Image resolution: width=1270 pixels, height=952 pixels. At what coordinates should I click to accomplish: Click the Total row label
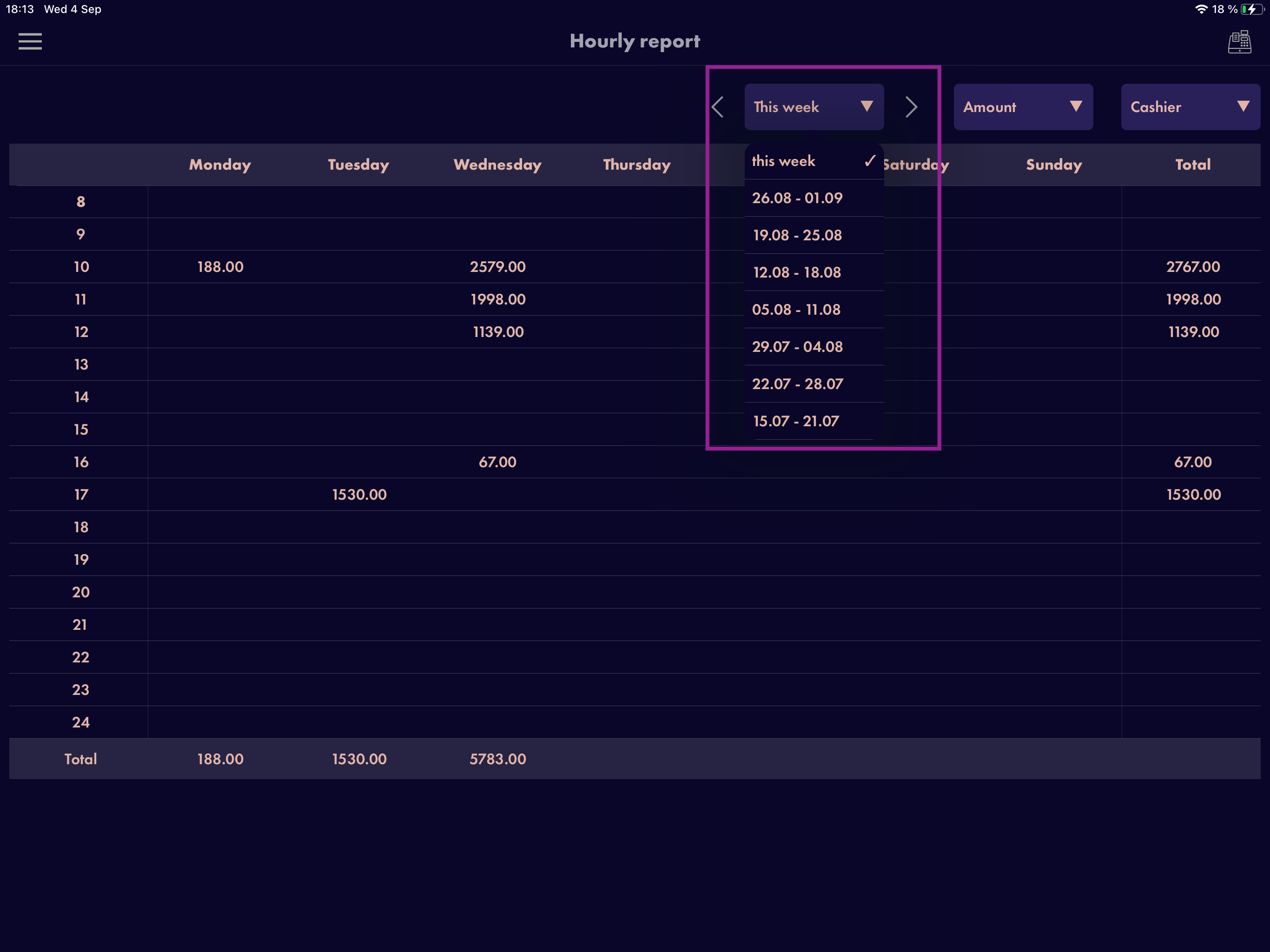pyautogui.click(x=80, y=759)
